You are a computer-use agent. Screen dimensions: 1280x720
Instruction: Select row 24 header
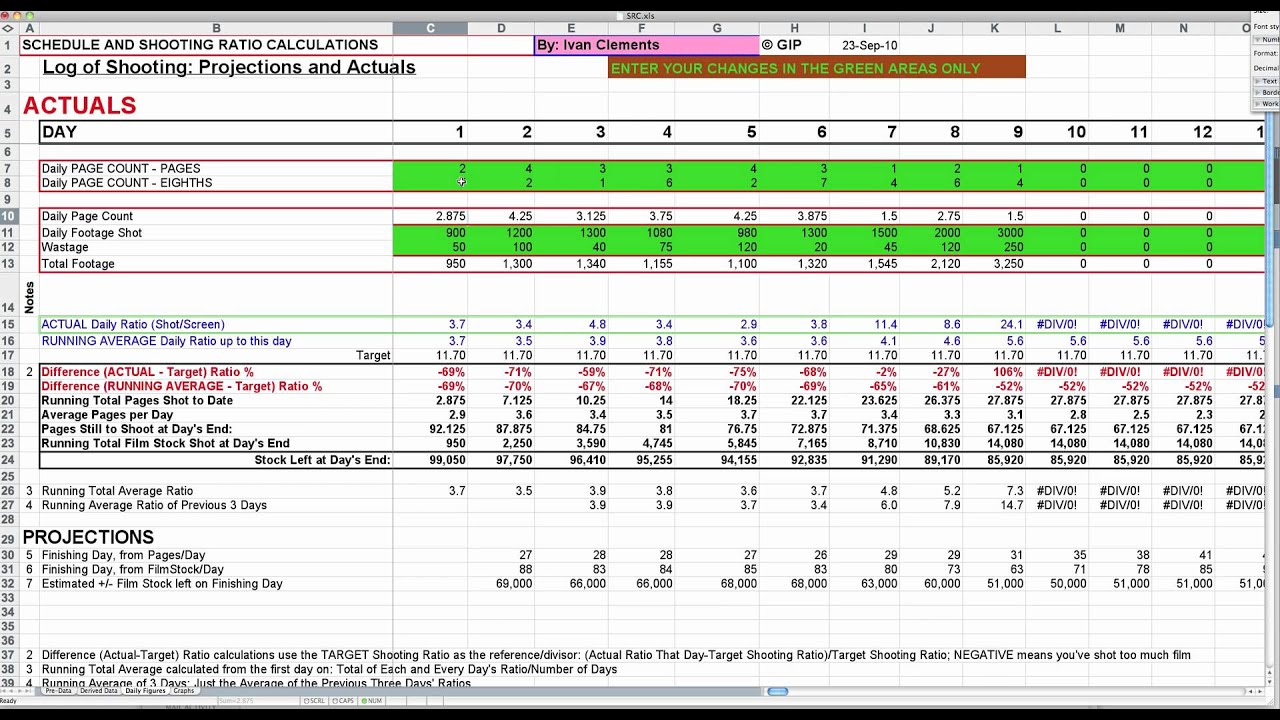[8, 460]
